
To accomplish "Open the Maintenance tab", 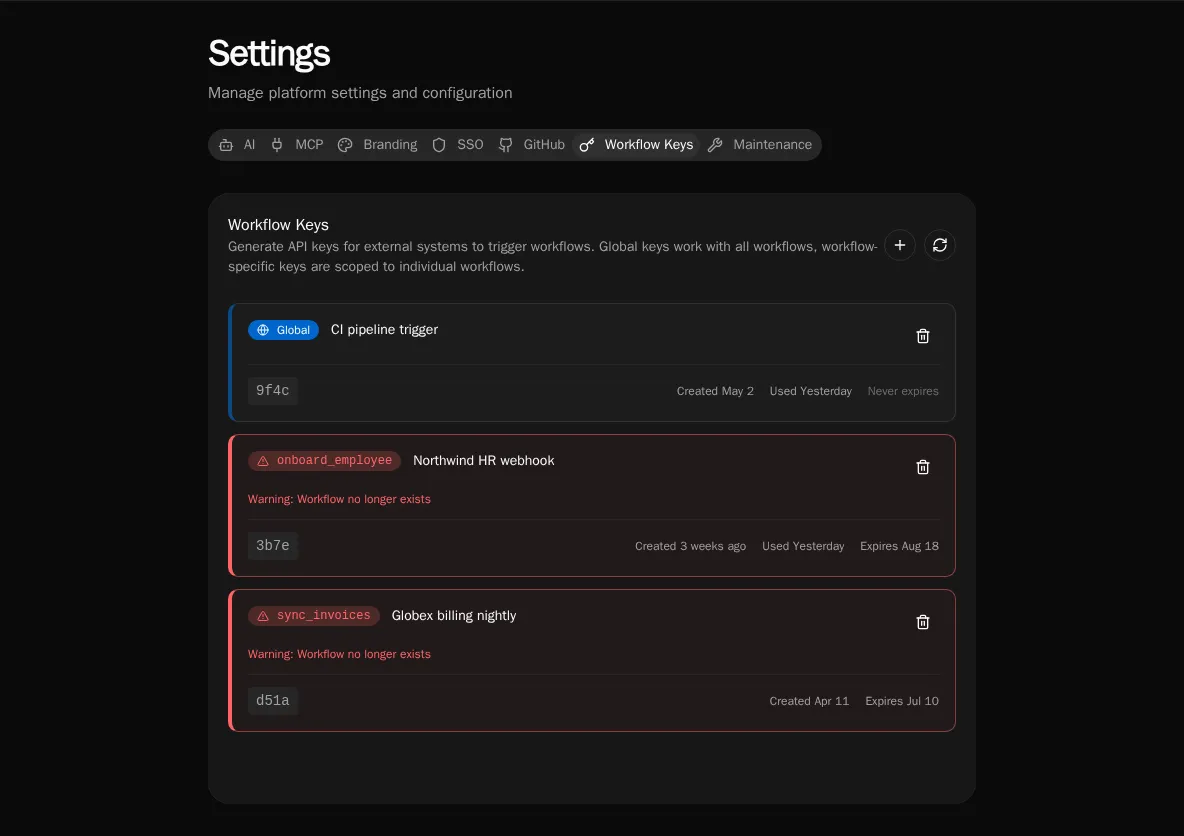I will [x=760, y=145].
